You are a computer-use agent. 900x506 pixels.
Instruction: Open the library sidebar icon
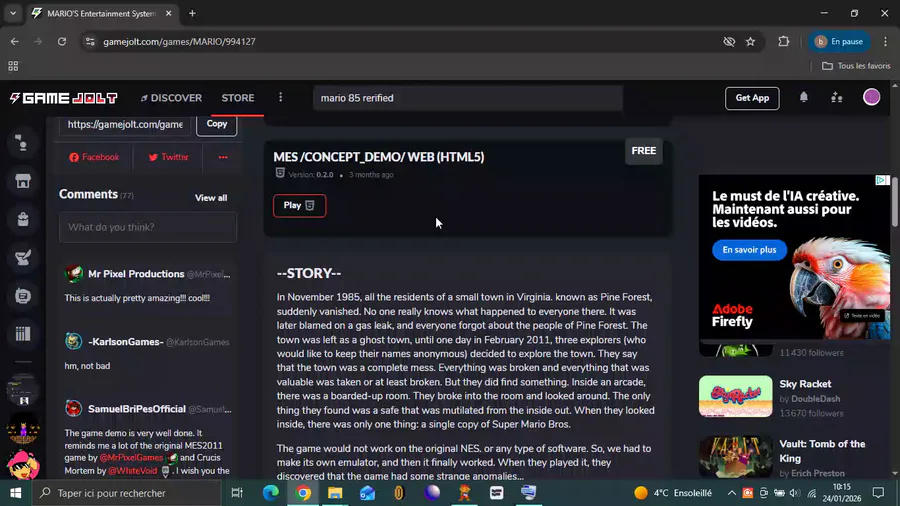tap(23, 334)
